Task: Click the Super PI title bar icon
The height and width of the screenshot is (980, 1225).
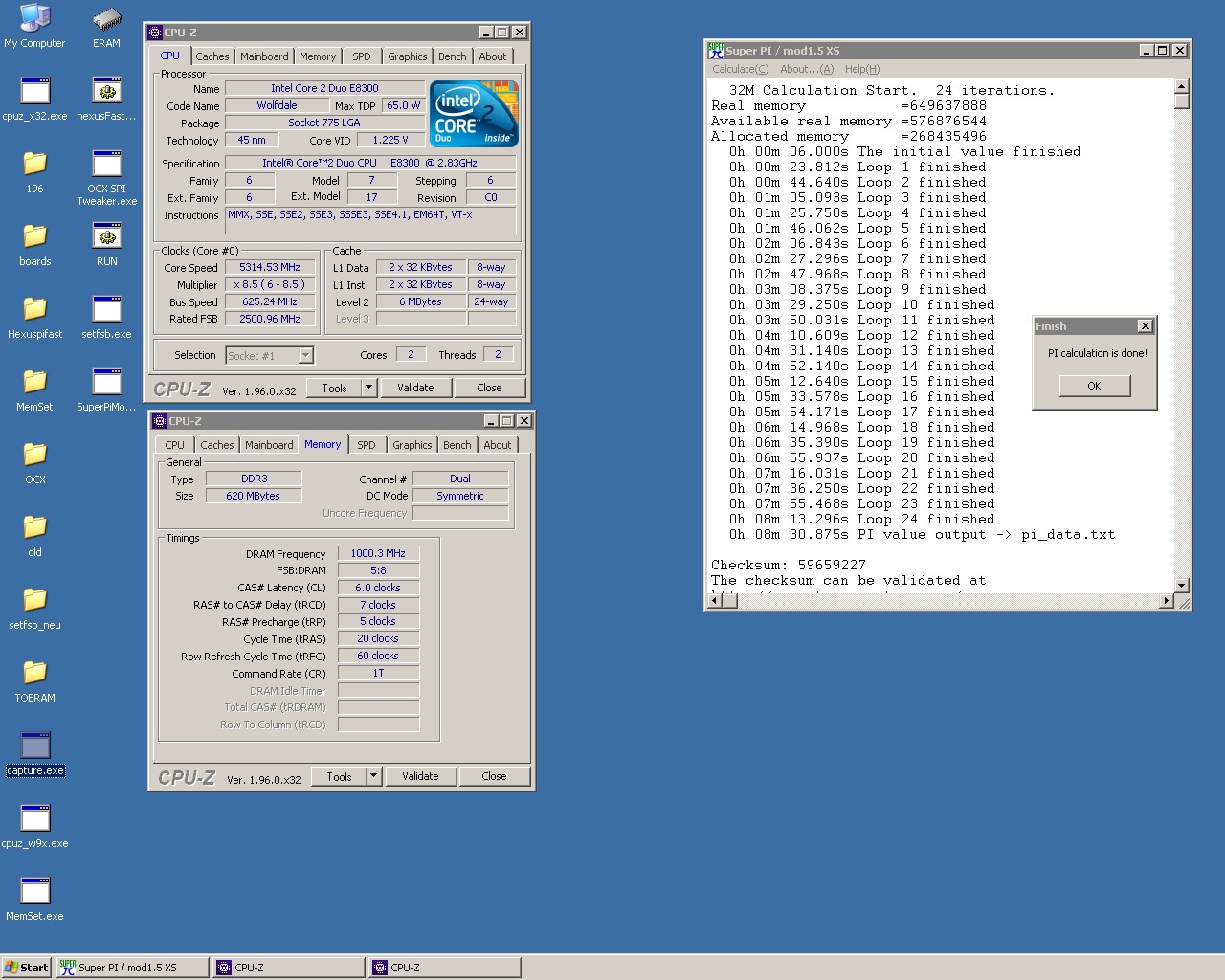Action: tap(716, 51)
